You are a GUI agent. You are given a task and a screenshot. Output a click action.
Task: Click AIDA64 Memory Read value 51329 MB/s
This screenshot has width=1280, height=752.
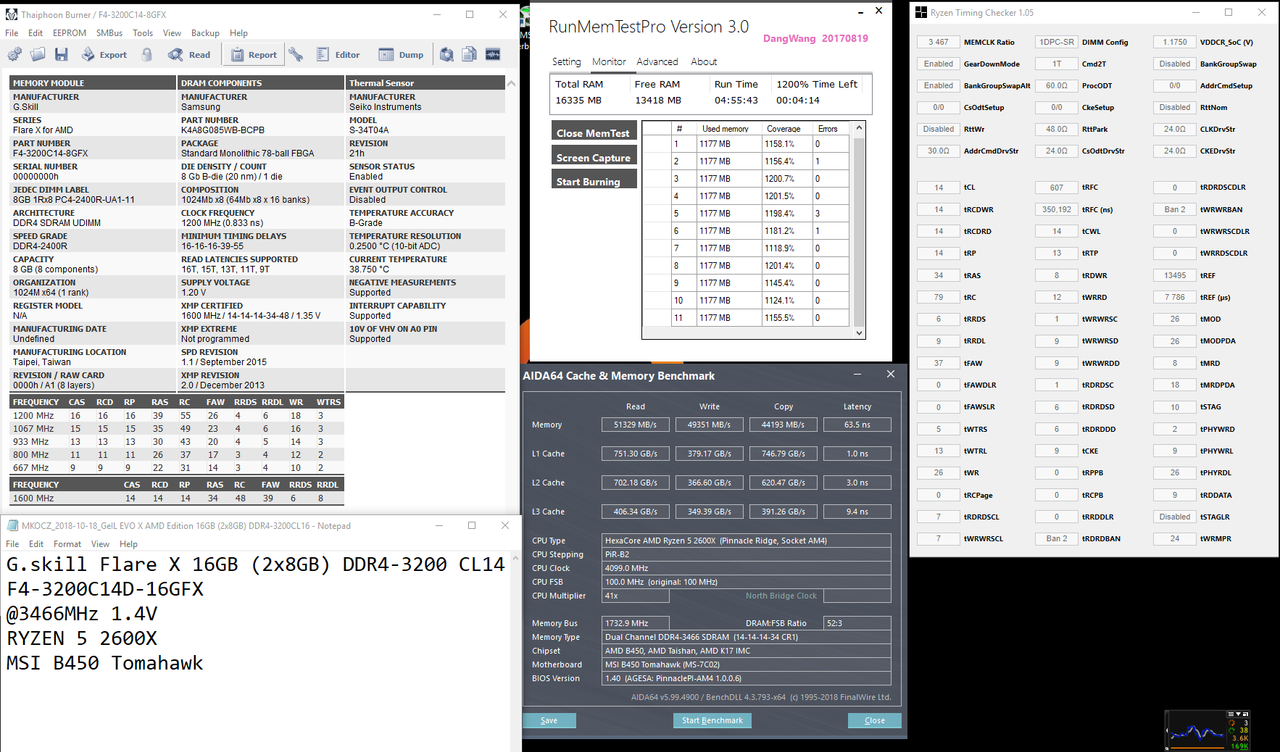(x=636, y=425)
